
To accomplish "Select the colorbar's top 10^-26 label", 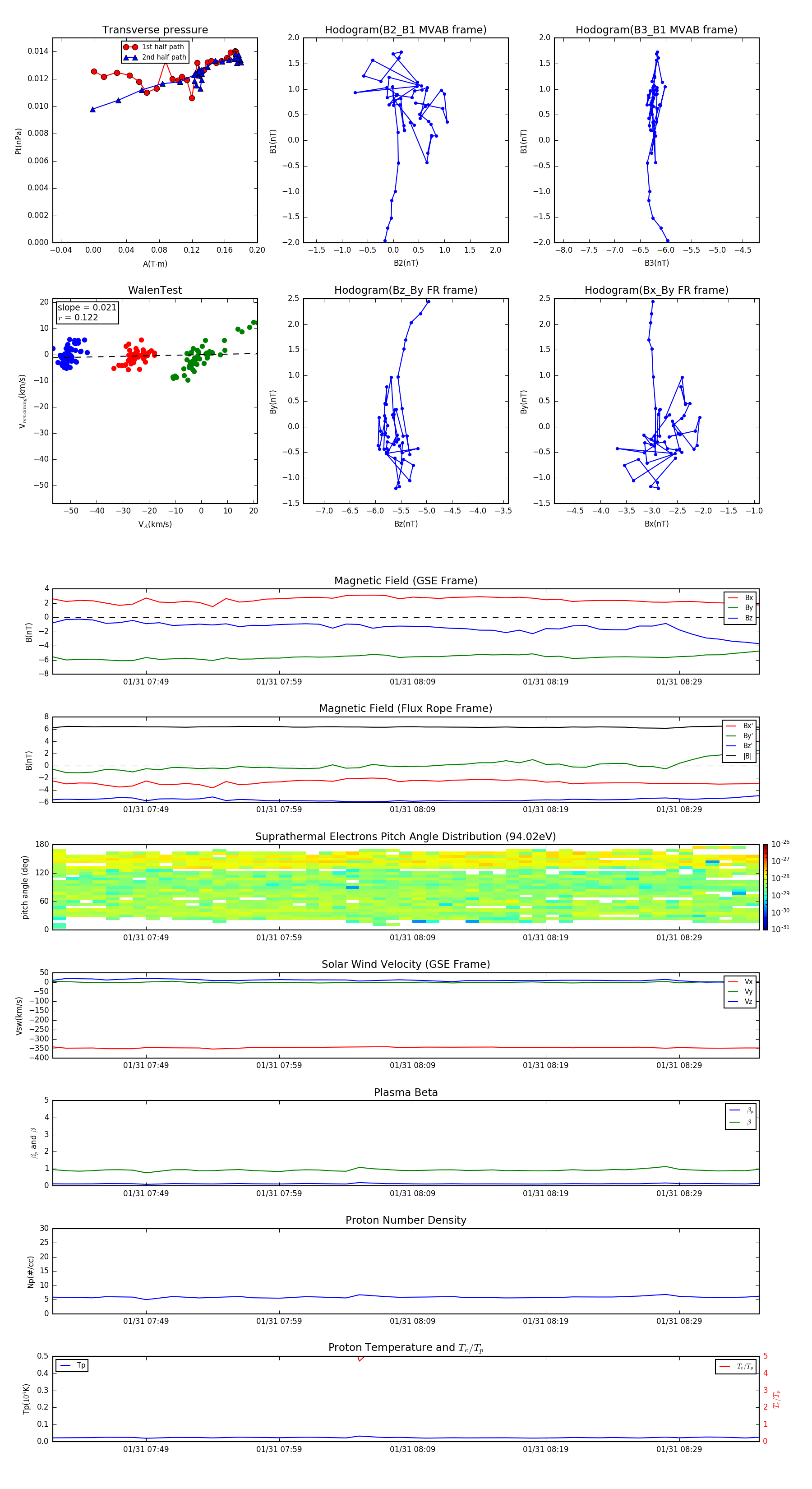I will coord(780,844).
